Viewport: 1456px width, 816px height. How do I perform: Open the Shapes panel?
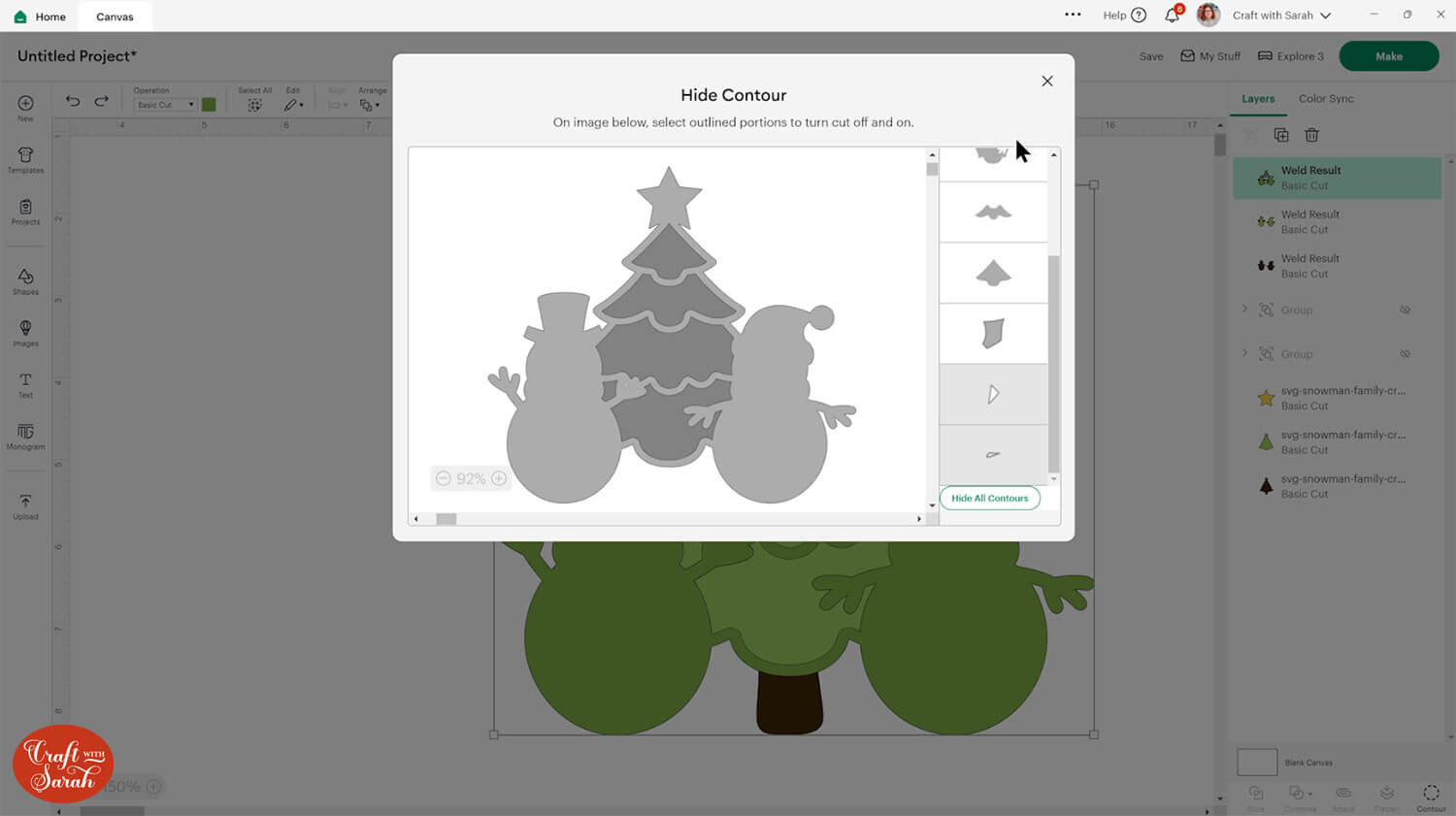click(25, 281)
